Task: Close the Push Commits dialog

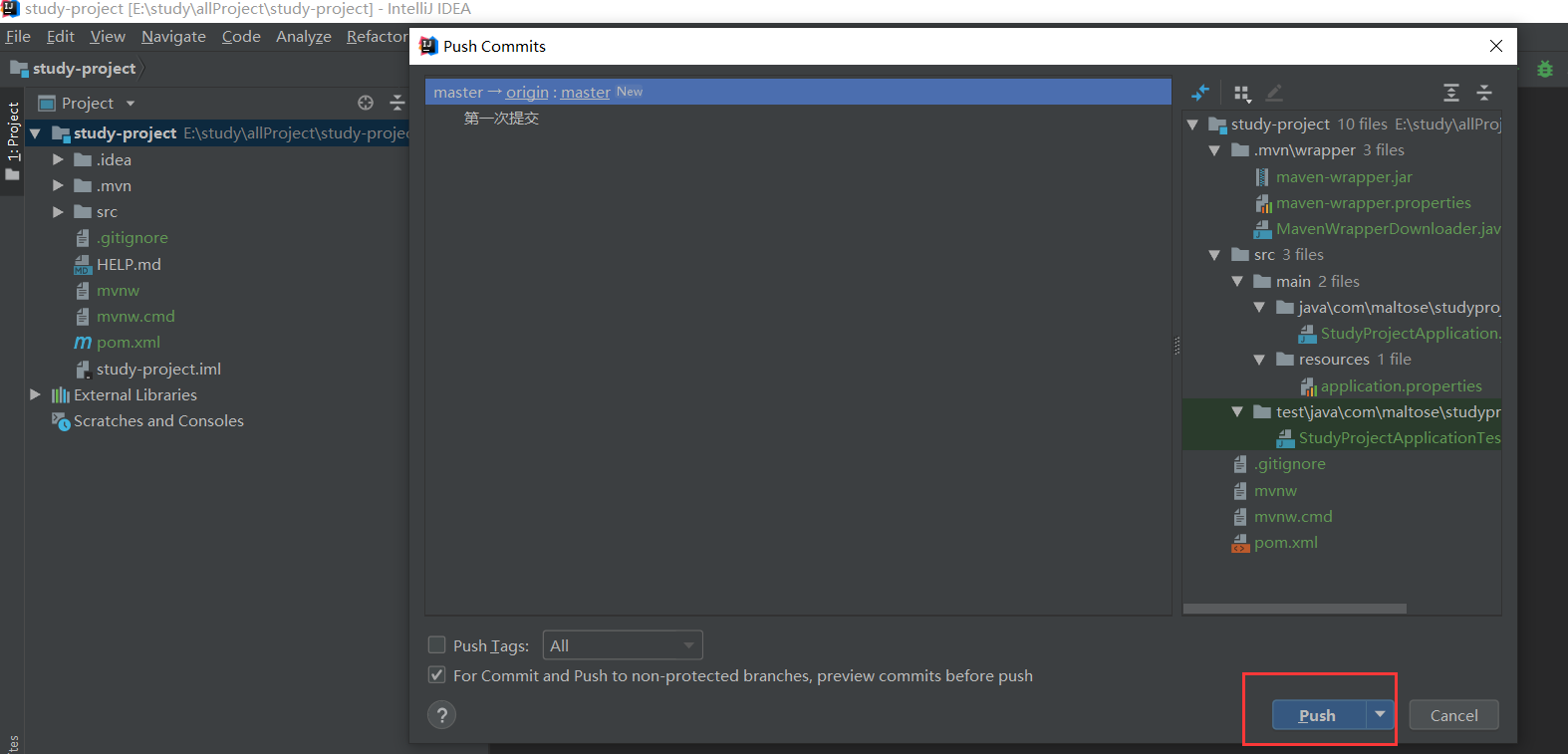Action: pyautogui.click(x=1495, y=46)
